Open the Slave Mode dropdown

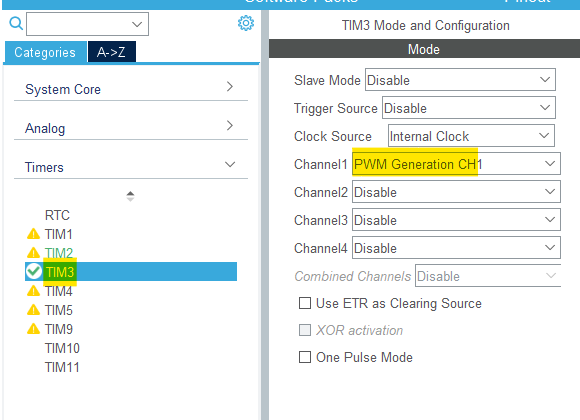(460, 80)
